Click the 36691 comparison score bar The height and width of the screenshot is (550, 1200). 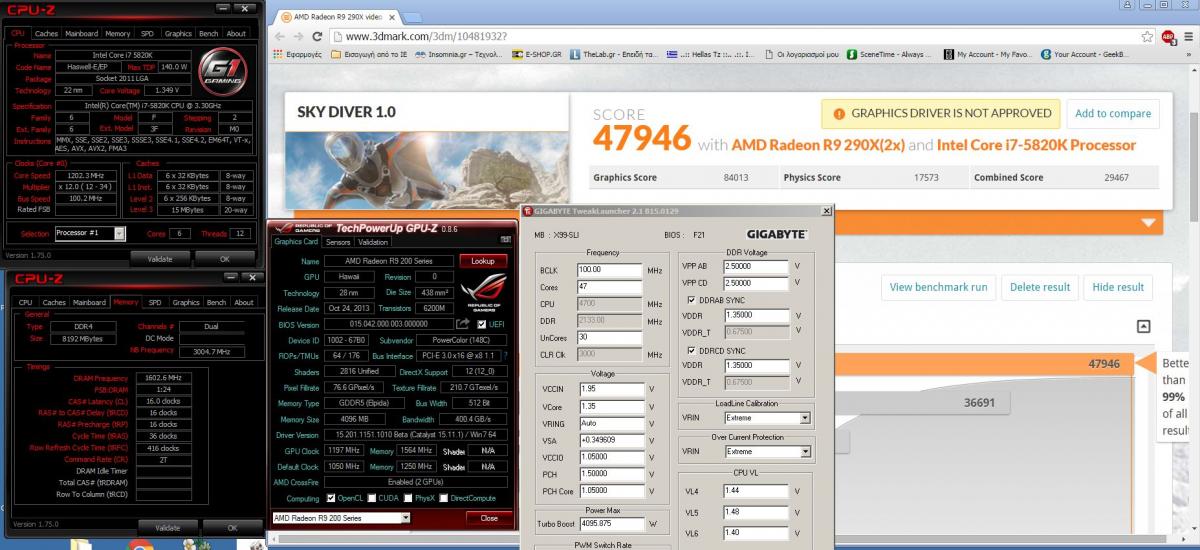point(922,403)
